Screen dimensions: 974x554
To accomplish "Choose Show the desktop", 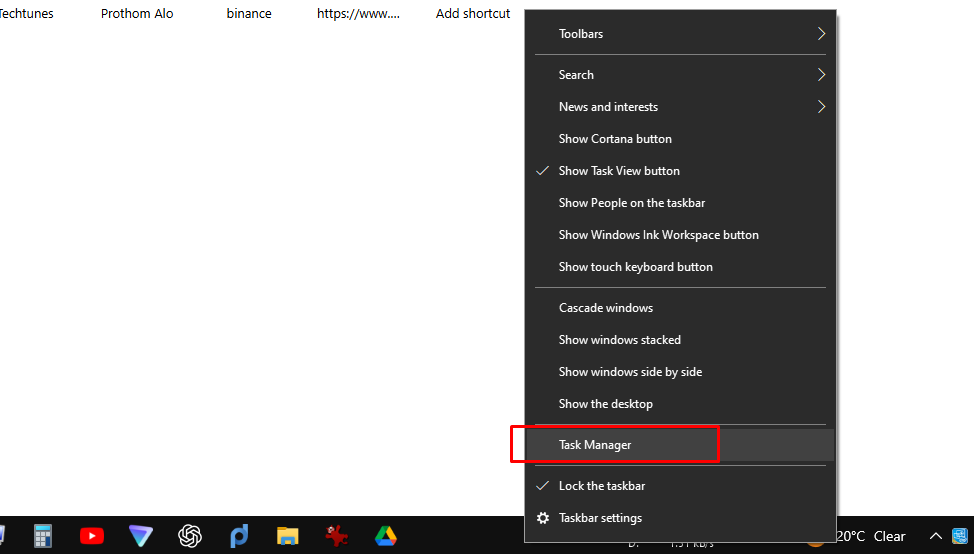I will point(680,404).
